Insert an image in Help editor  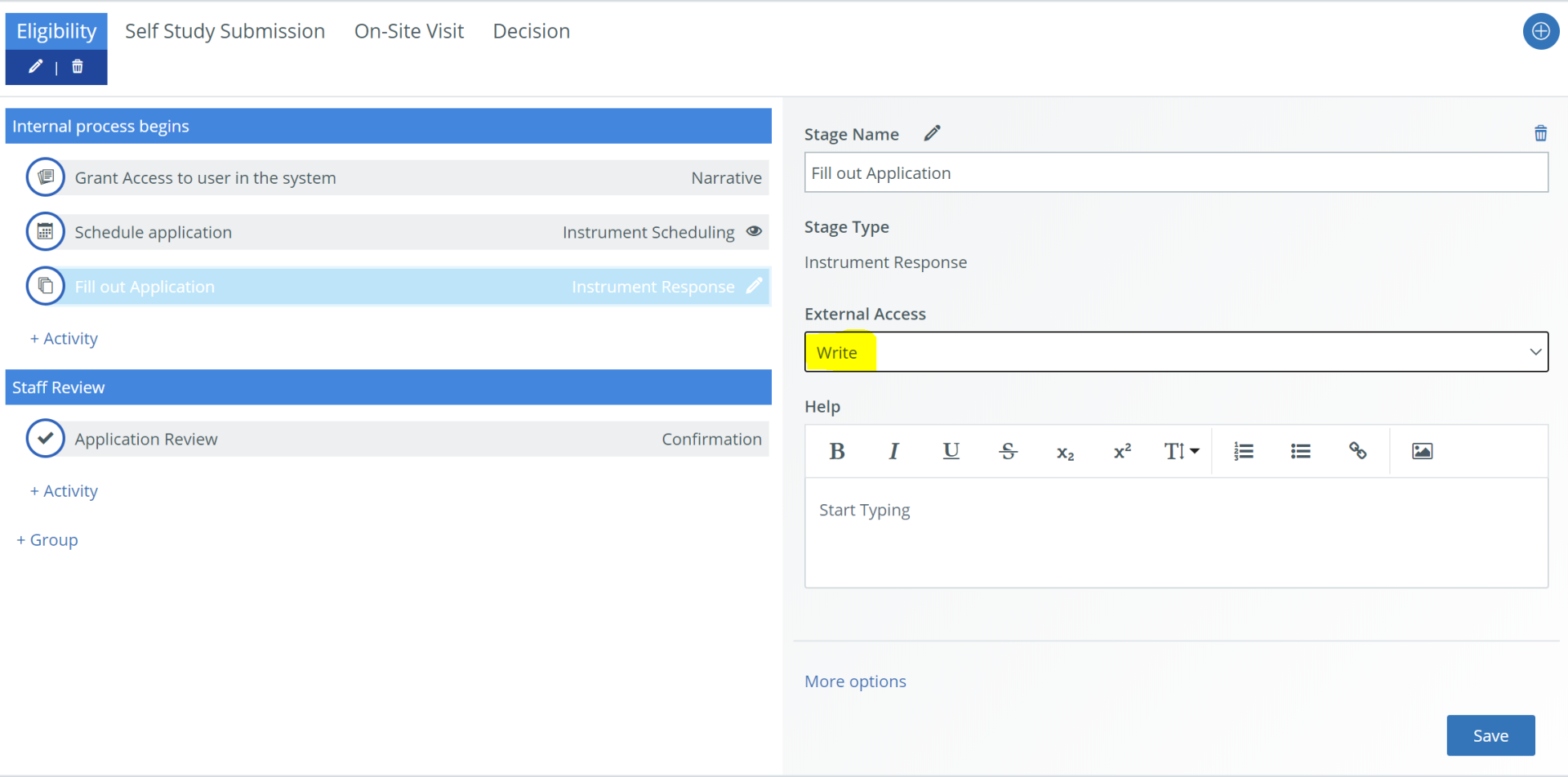pos(1422,451)
